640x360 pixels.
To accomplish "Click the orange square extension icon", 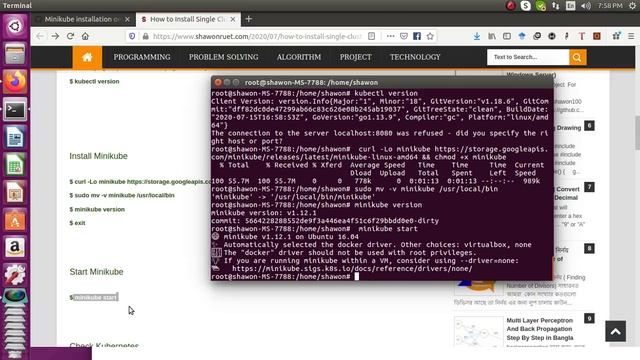I will (x=597, y=36).
